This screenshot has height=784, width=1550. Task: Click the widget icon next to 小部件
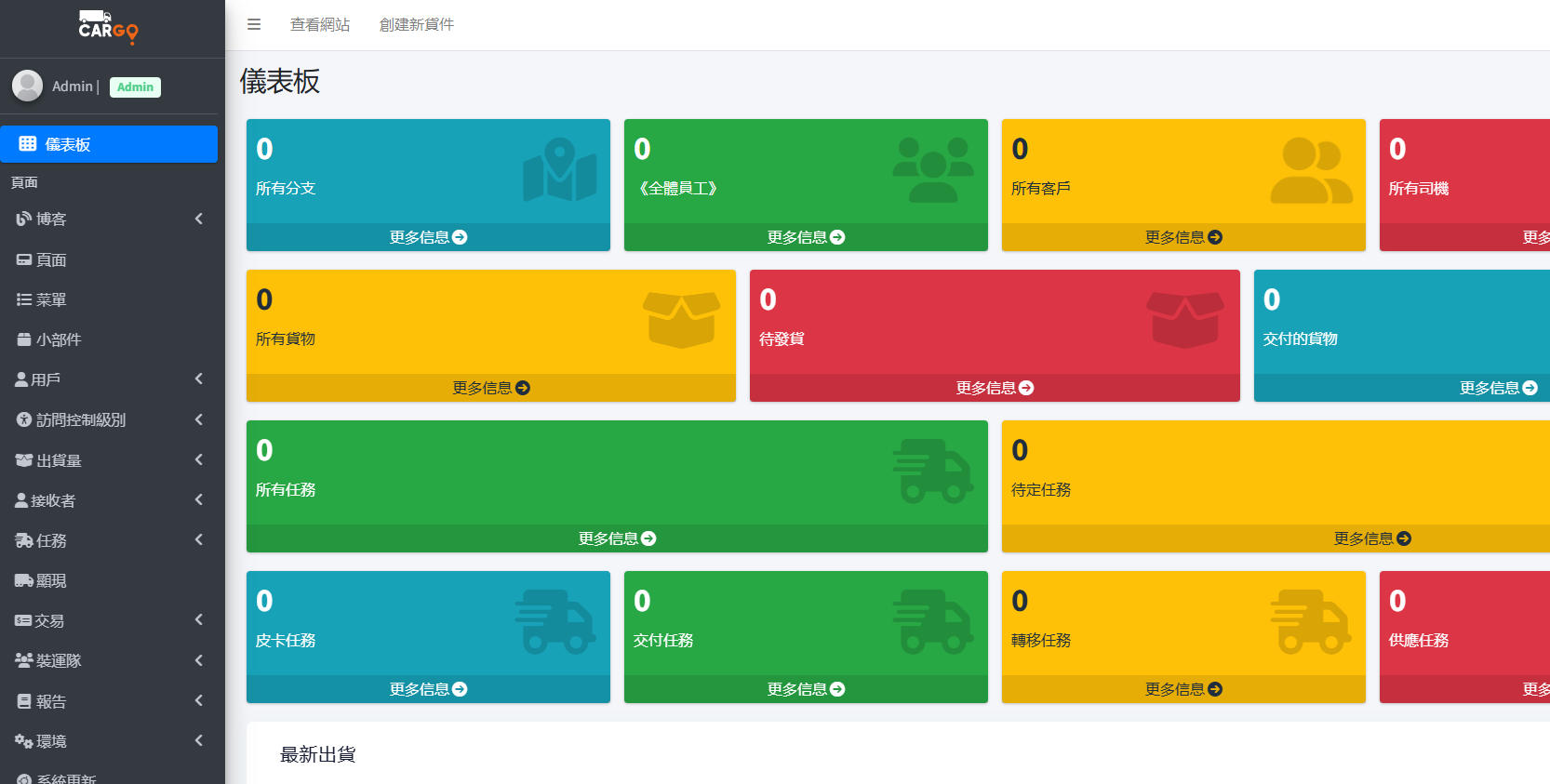coord(24,339)
